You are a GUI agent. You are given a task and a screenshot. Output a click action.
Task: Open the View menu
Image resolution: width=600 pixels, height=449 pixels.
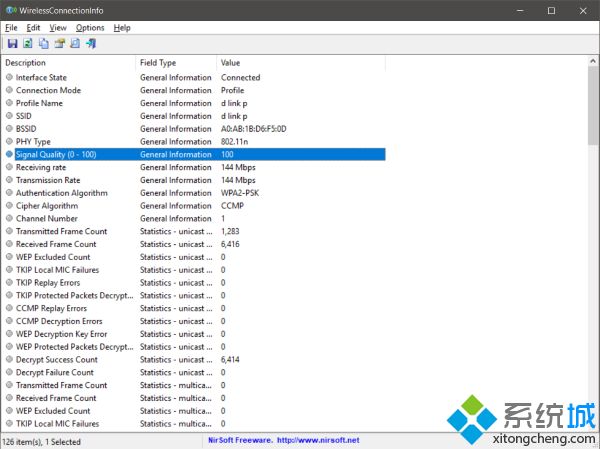coord(58,28)
